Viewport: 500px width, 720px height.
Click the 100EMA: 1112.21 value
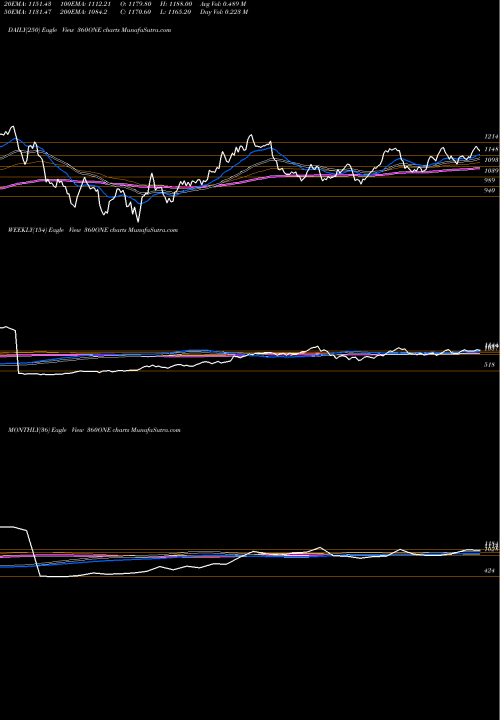click(x=86, y=4)
